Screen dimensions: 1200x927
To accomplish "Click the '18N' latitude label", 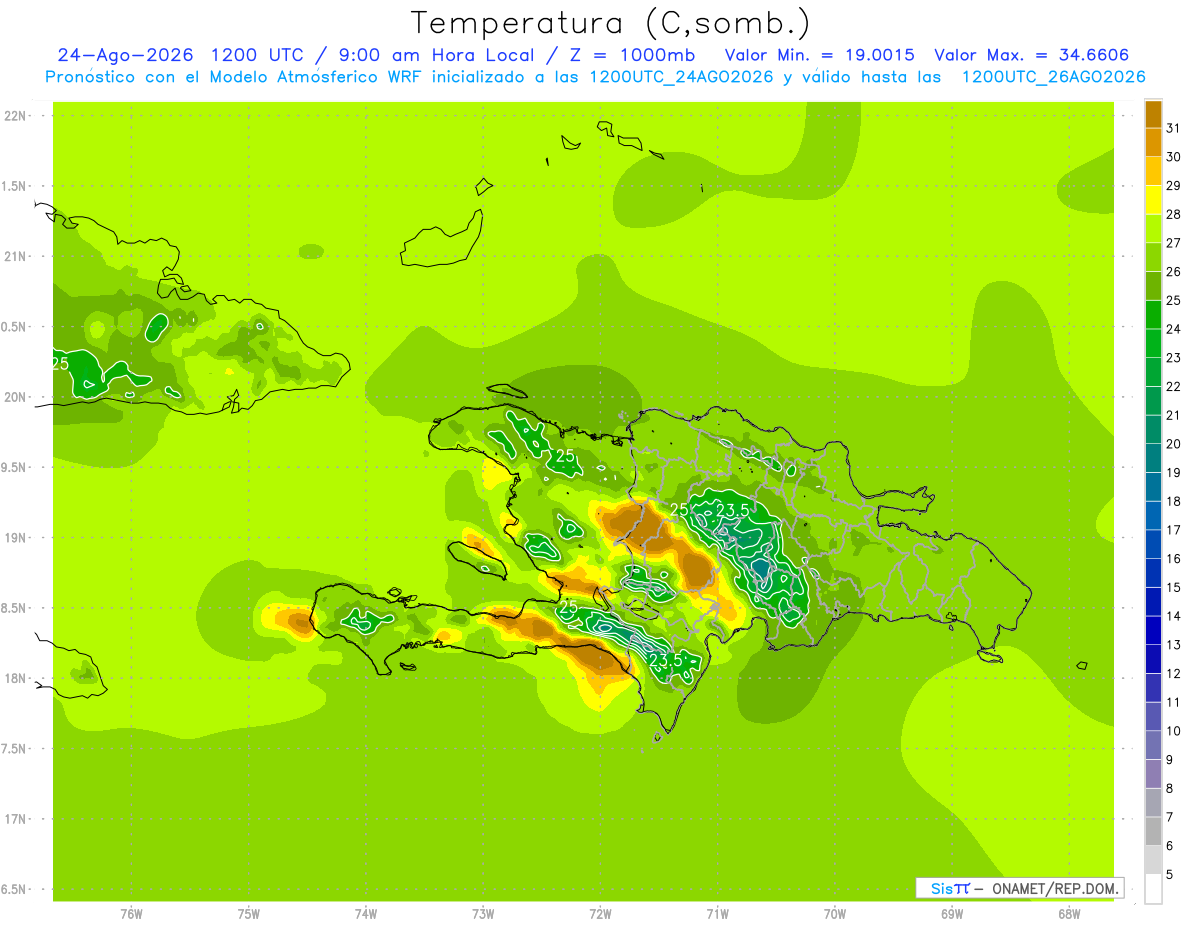I will click(16, 678).
